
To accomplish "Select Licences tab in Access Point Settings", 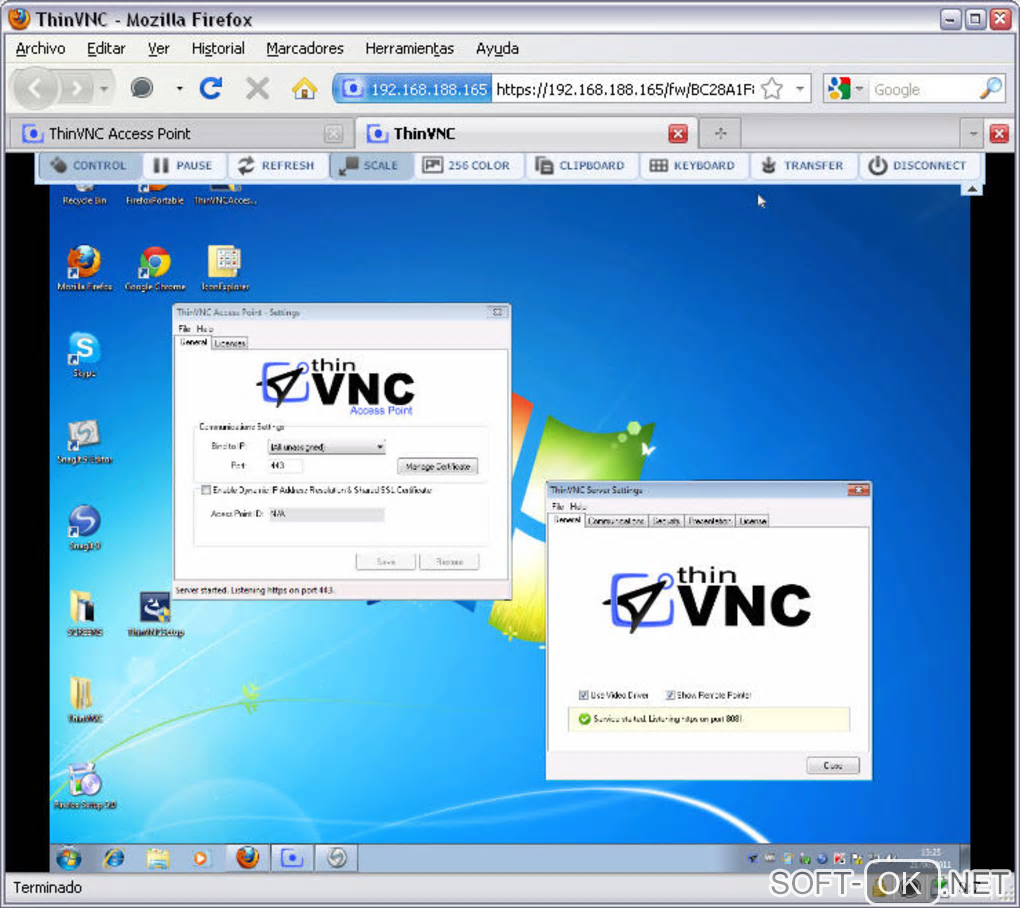I will click(230, 343).
